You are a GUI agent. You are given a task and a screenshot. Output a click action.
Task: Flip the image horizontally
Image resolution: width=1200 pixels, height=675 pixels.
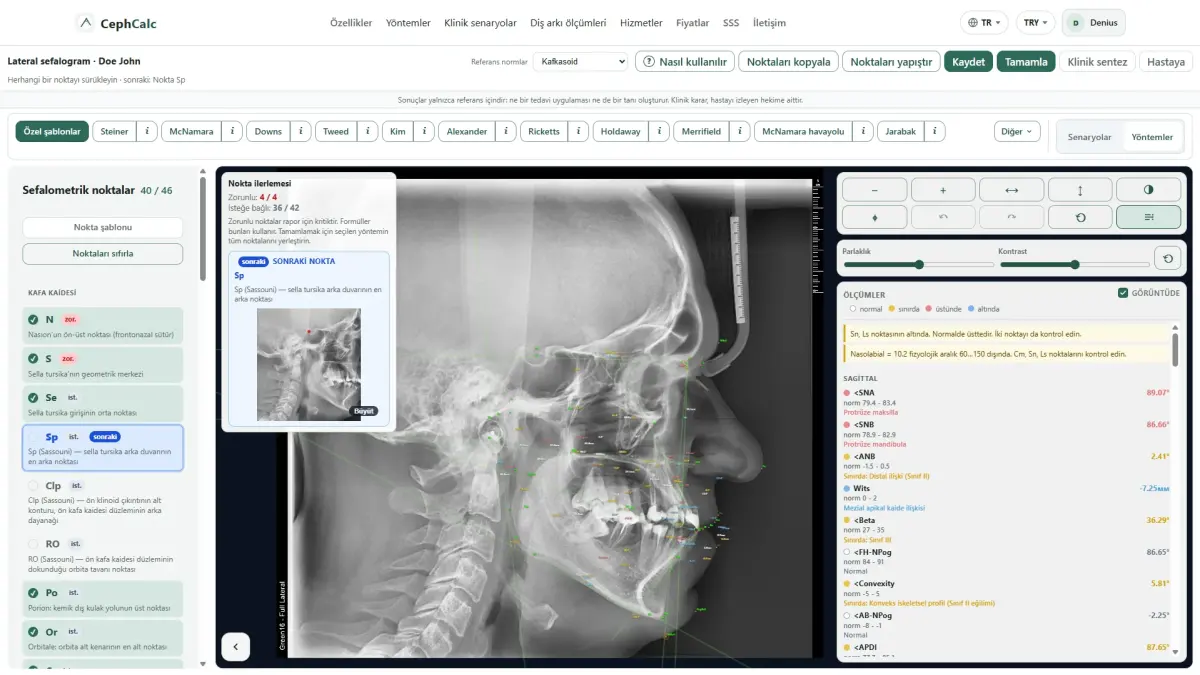1012,190
